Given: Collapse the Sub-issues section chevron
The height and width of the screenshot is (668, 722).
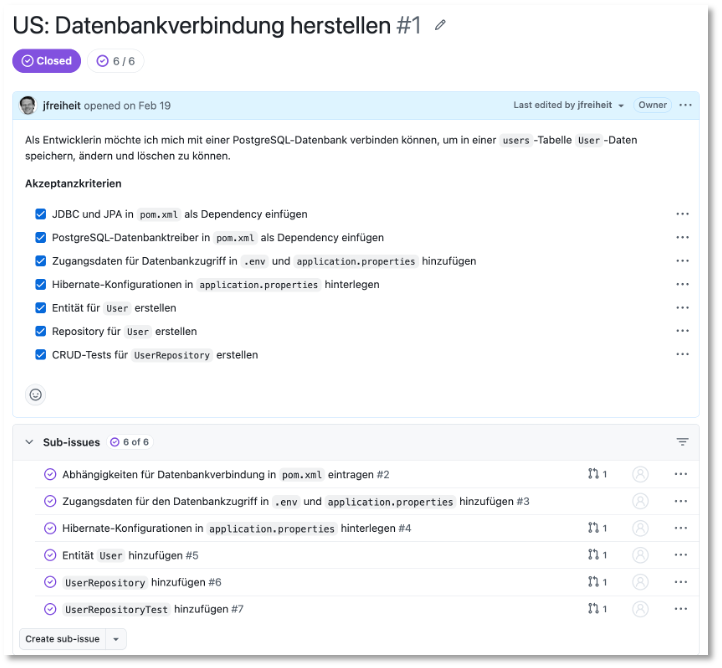Looking at the screenshot, I should click(x=29, y=442).
